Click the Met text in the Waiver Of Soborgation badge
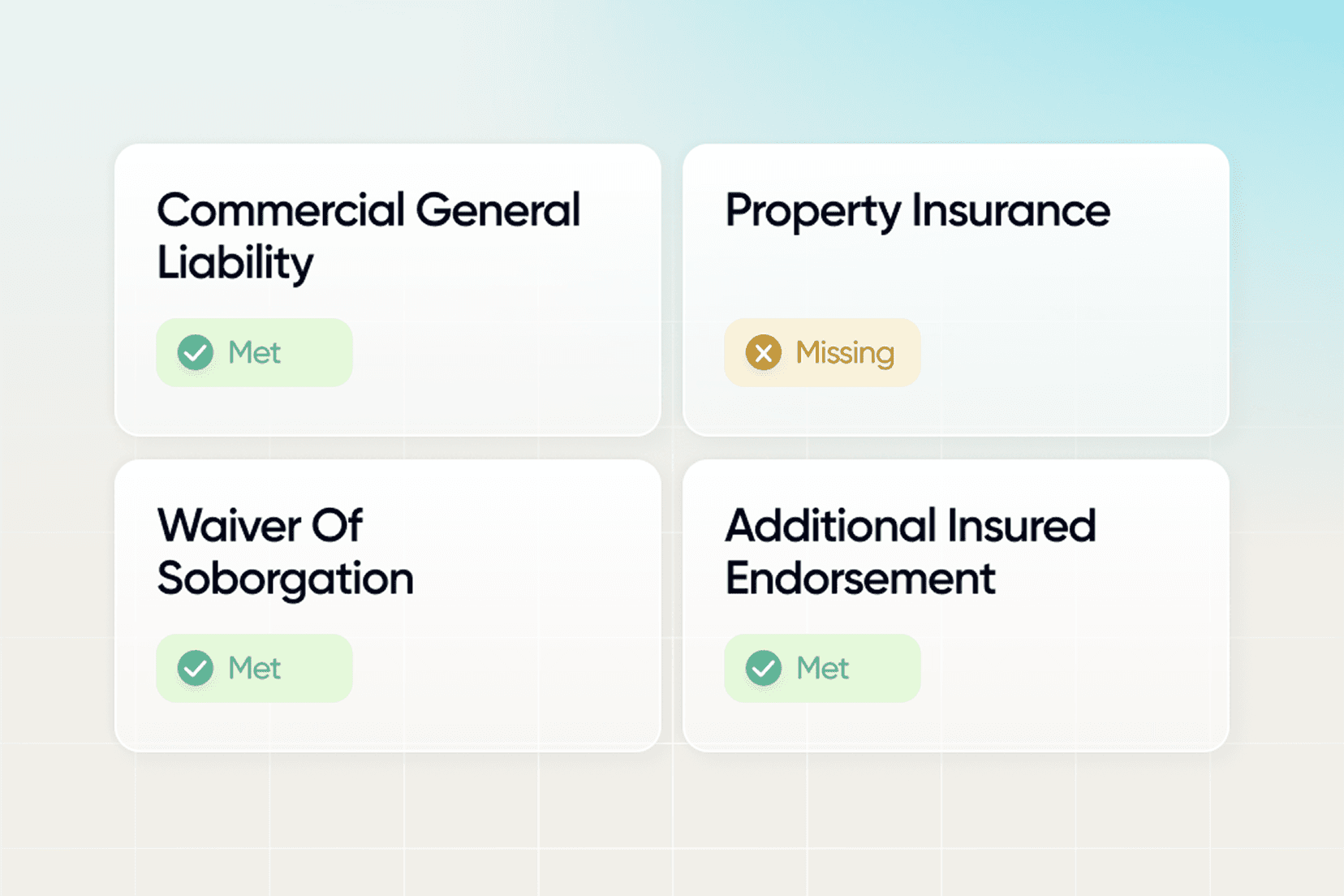Image resolution: width=1344 pixels, height=896 pixels. point(254,668)
